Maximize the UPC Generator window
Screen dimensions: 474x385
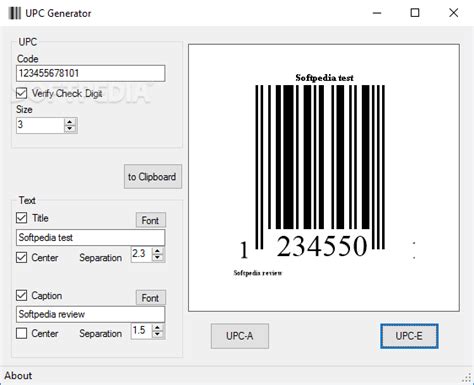click(x=415, y=13)
